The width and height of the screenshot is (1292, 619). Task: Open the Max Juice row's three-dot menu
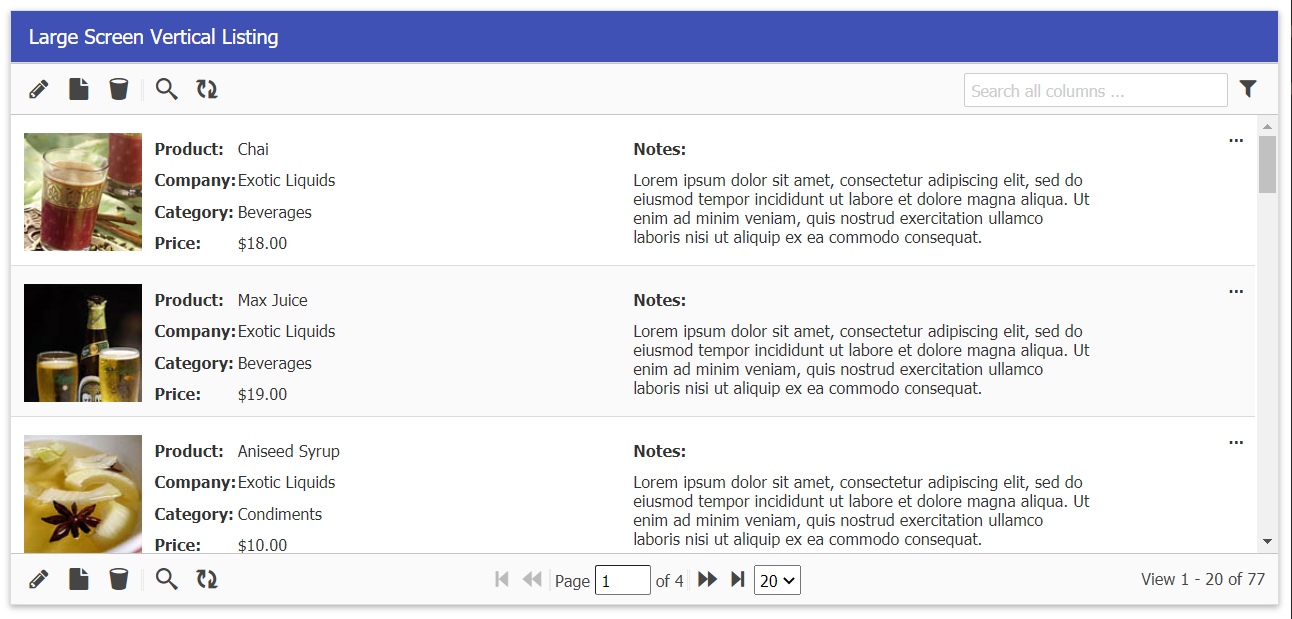1236,292
